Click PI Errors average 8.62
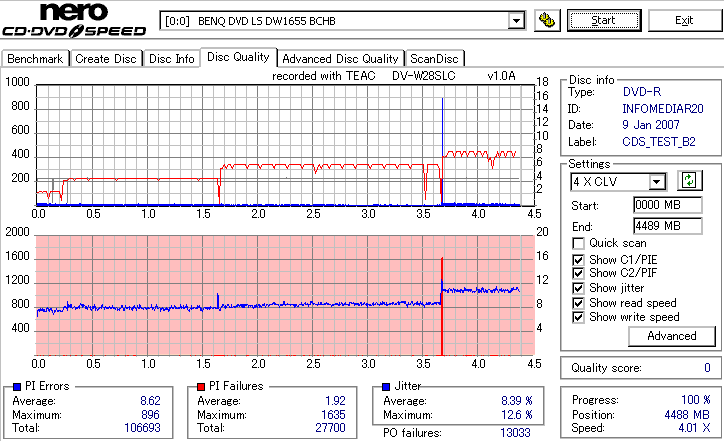The height and width of the screenshot is (441, 724). [x=150, y=401]
